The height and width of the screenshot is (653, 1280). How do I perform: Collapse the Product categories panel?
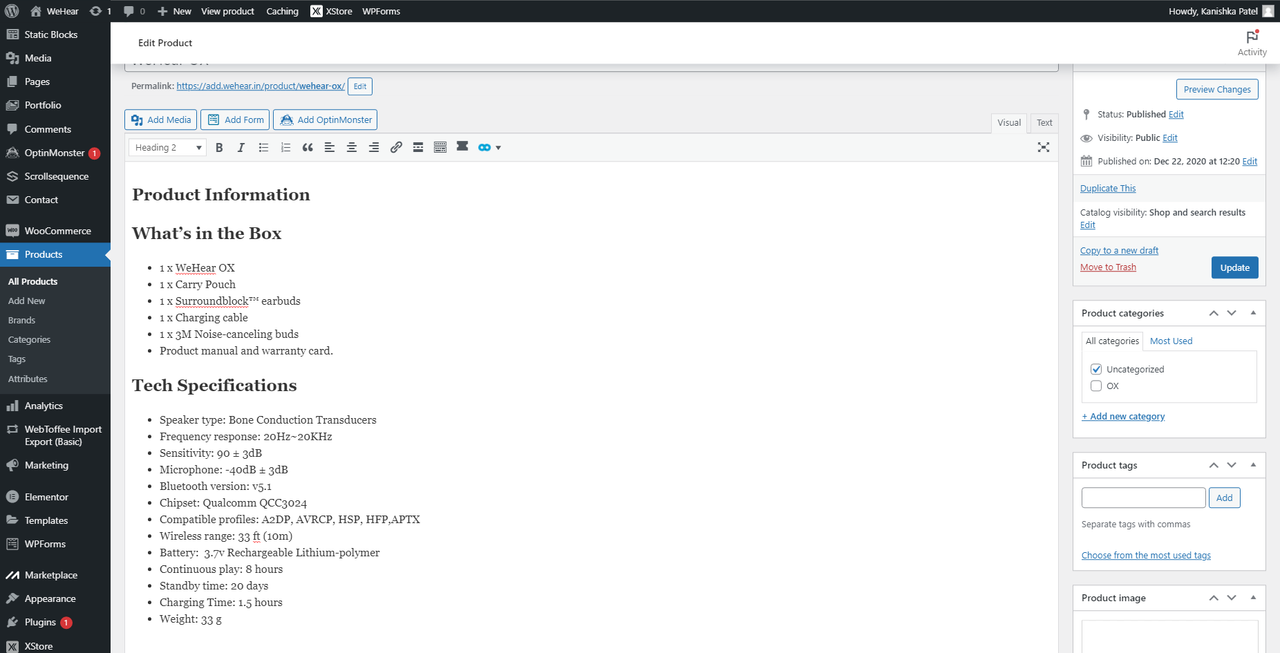(x=1254, y=313)
